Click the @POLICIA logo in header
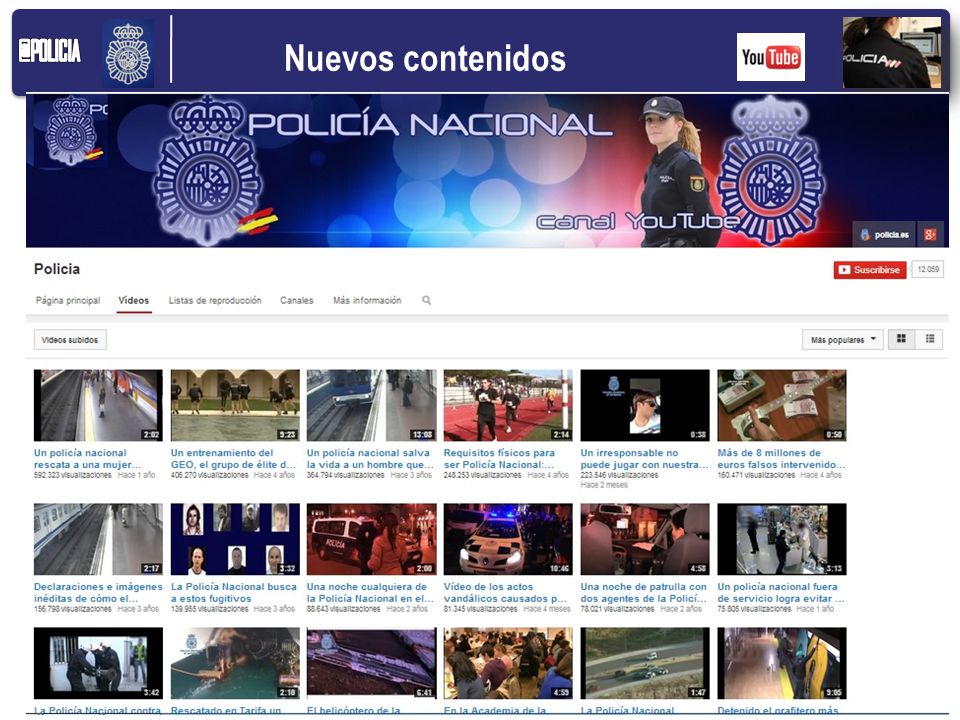This screenshot has width=960, height=720. pos(50,51)
